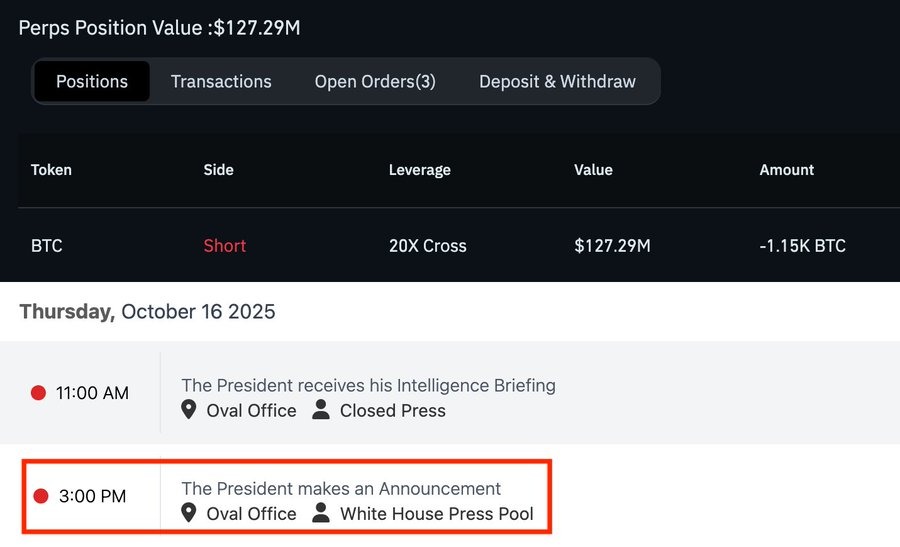
Task: Click the location pin in the Announcement event
Action: click(x=189, y=513)
